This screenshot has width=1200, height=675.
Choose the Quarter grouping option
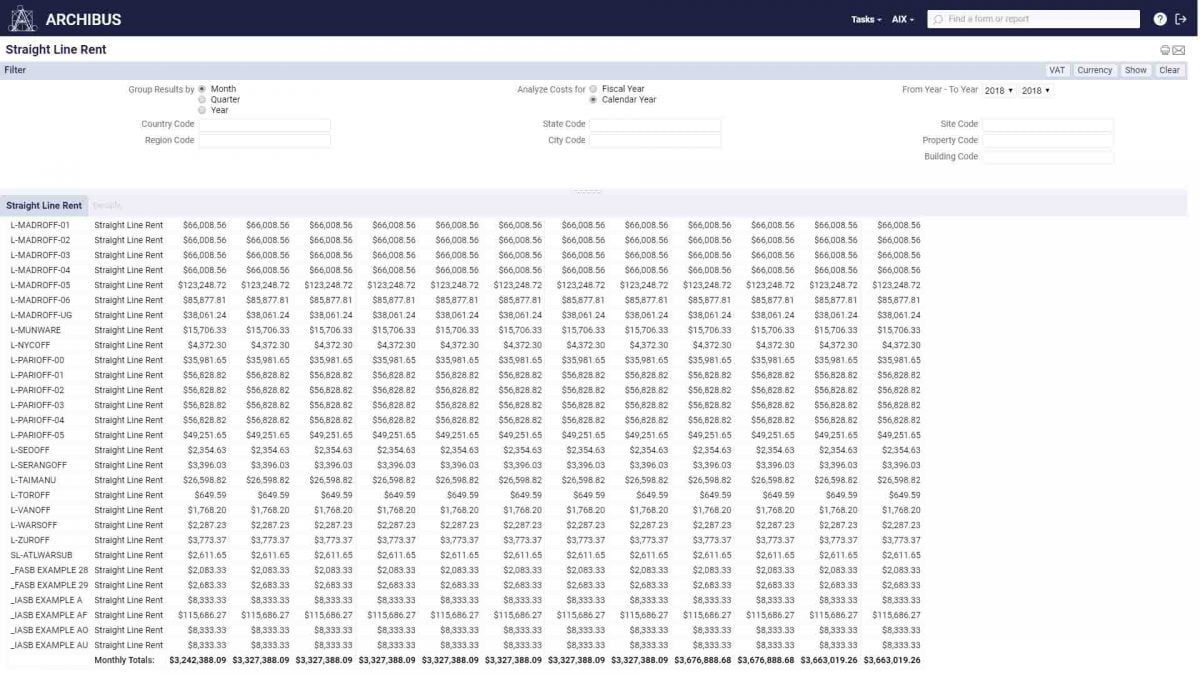coord(201,99)
